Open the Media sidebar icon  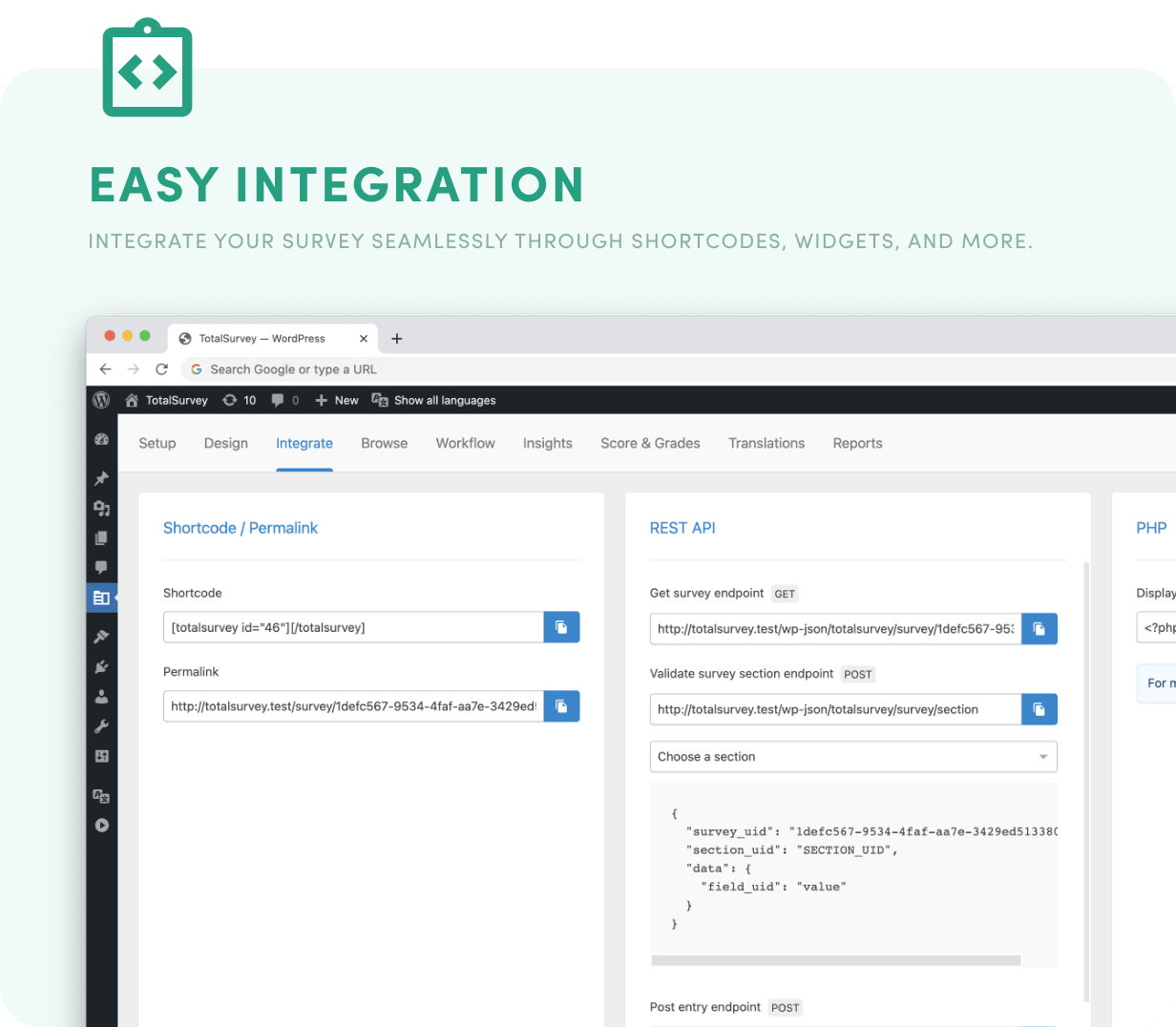101,508
